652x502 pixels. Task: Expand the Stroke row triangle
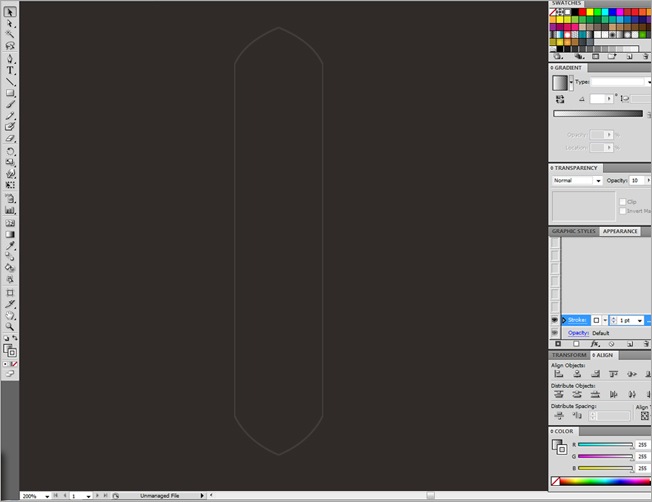coord(564,320)
